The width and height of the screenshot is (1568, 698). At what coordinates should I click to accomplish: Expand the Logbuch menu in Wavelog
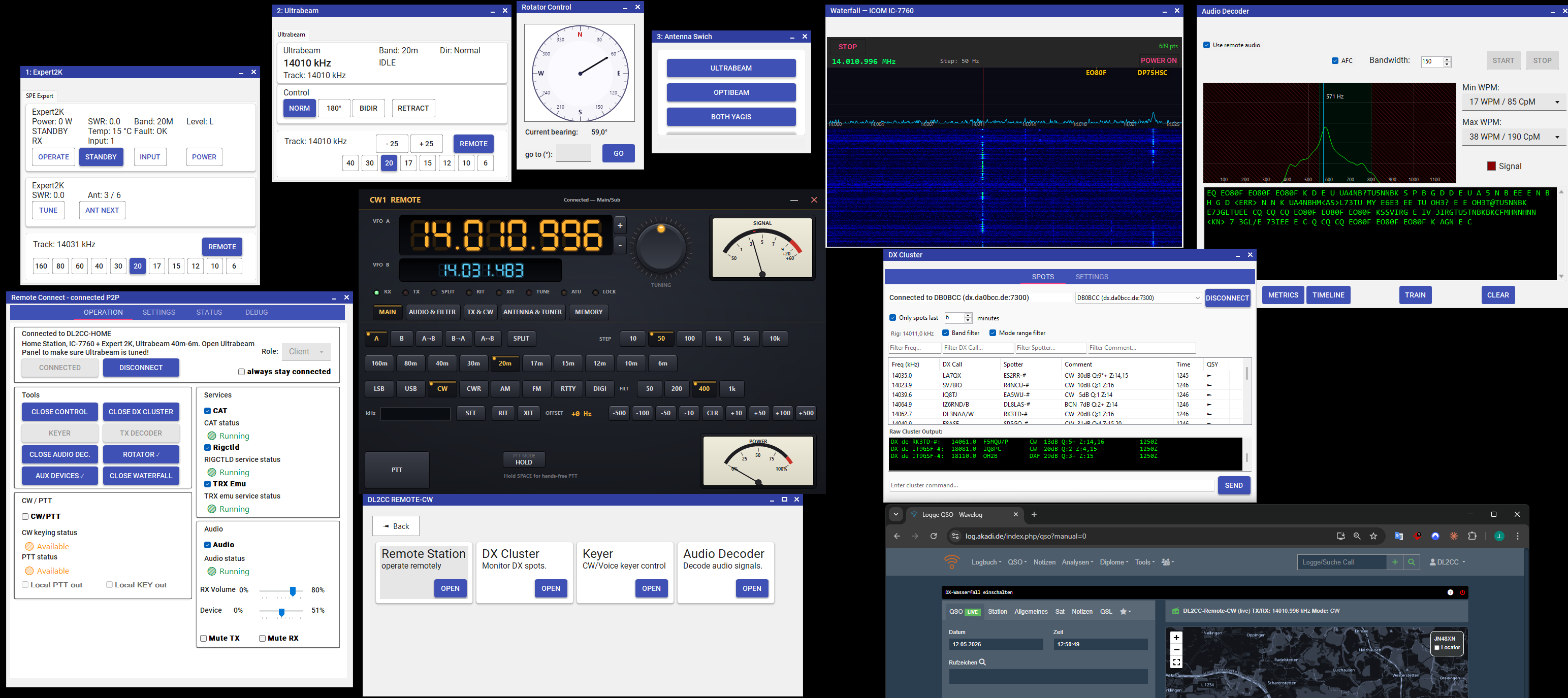coord(986,562)
